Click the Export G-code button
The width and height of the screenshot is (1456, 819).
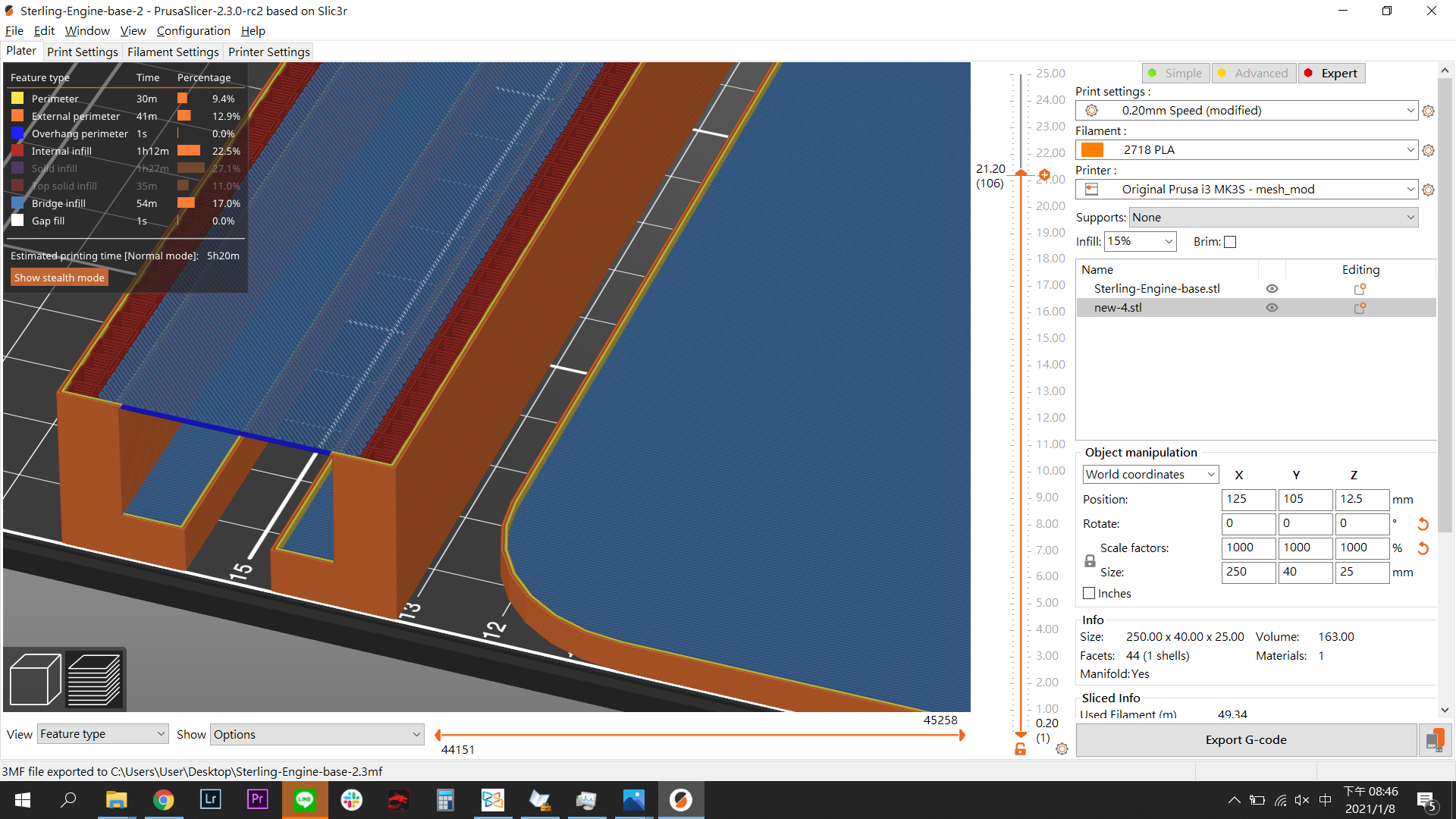[1245, 739]
